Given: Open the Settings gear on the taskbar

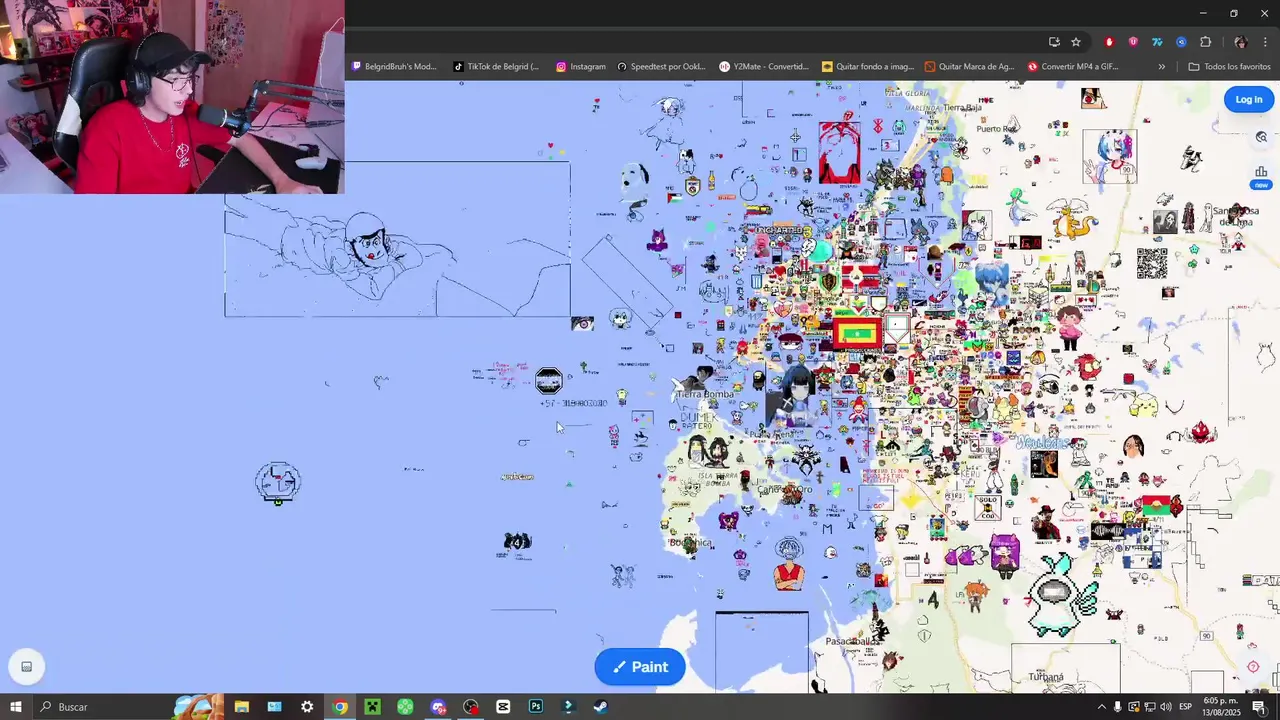Looking at the screenshot, I should 307,707.
